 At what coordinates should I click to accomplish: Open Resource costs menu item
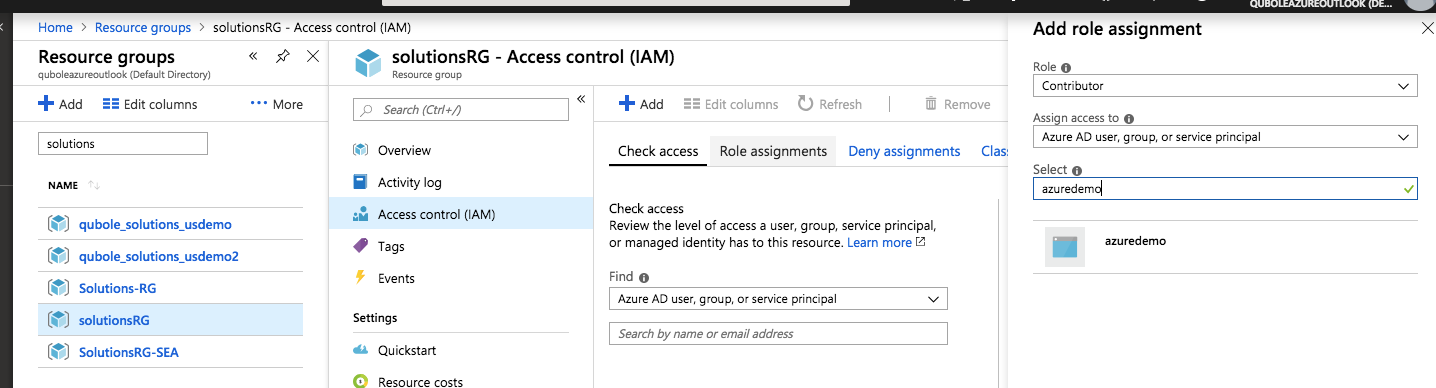click(x=420, y=381)
